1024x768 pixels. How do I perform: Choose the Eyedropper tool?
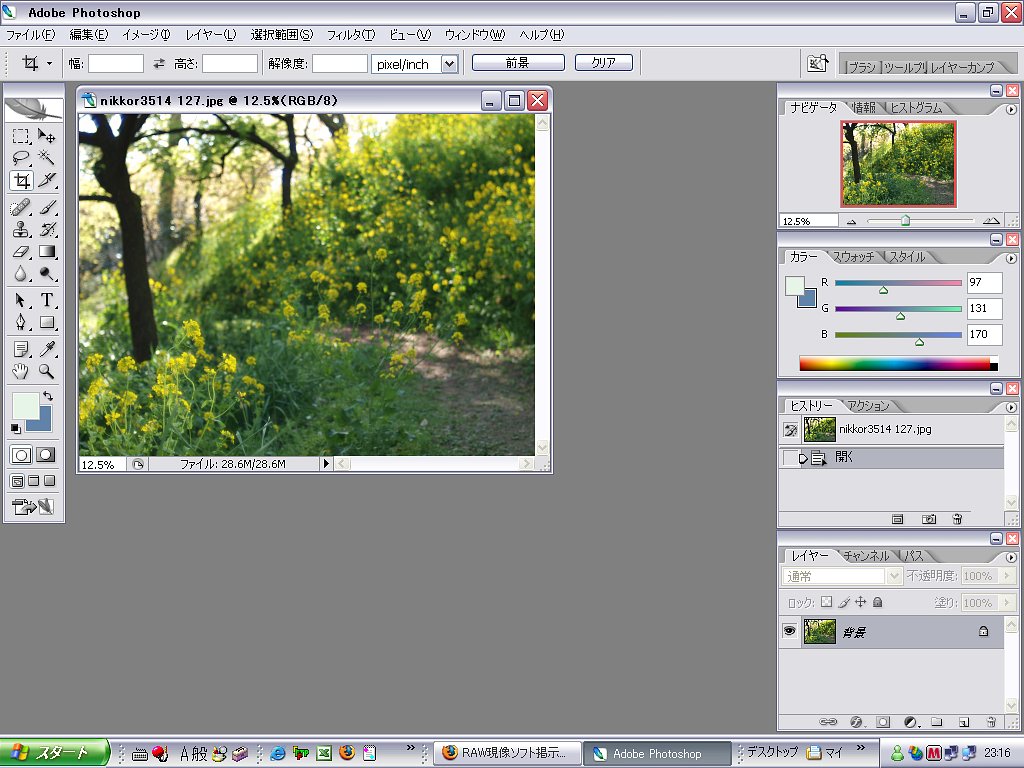(46, 349)
